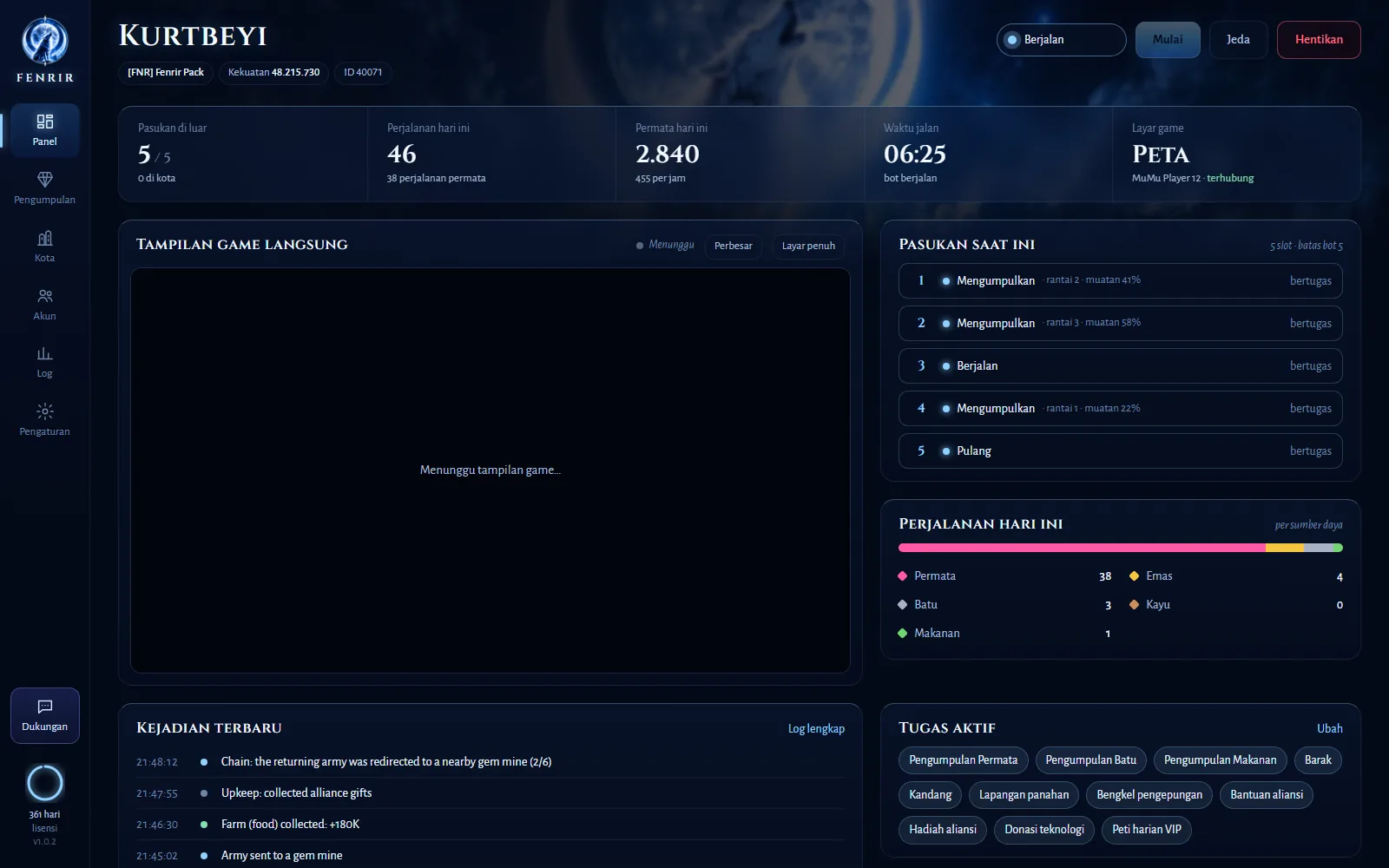The image size is (1389, 868).
Task: Click the [FNR] Fenrir Pack badge
Action: click(x=166, y=73)
